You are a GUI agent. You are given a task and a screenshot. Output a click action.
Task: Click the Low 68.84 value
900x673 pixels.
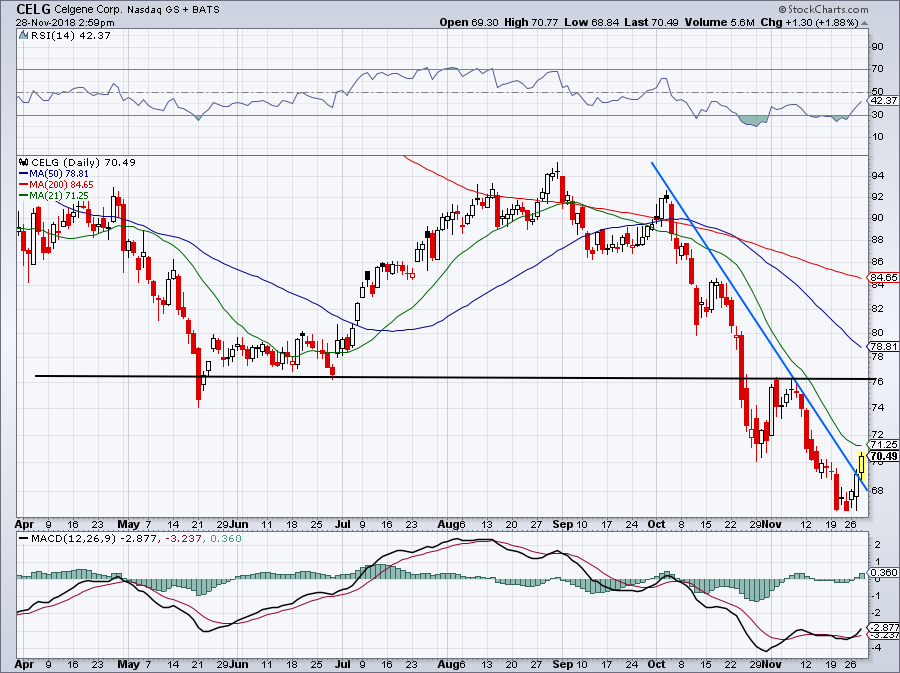[591, 22]
